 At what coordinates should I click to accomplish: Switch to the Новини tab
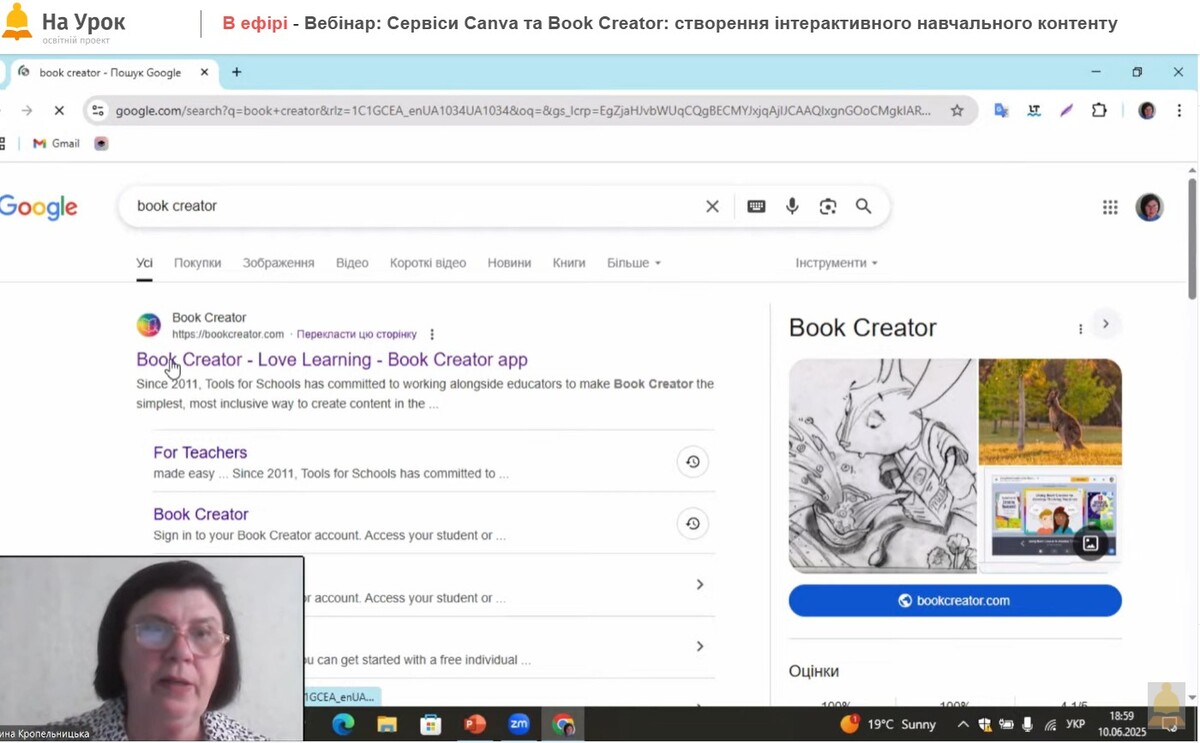coord(509,263)
